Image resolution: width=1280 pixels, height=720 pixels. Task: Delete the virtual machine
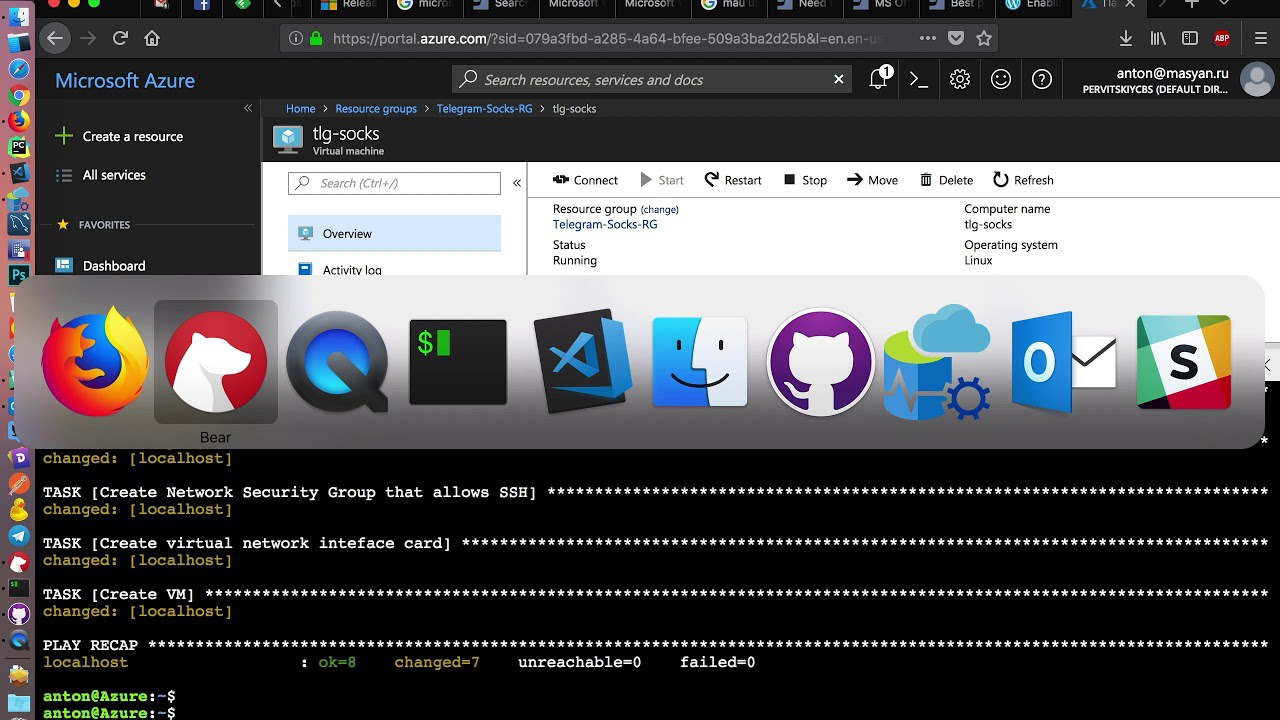pos(946,180)
